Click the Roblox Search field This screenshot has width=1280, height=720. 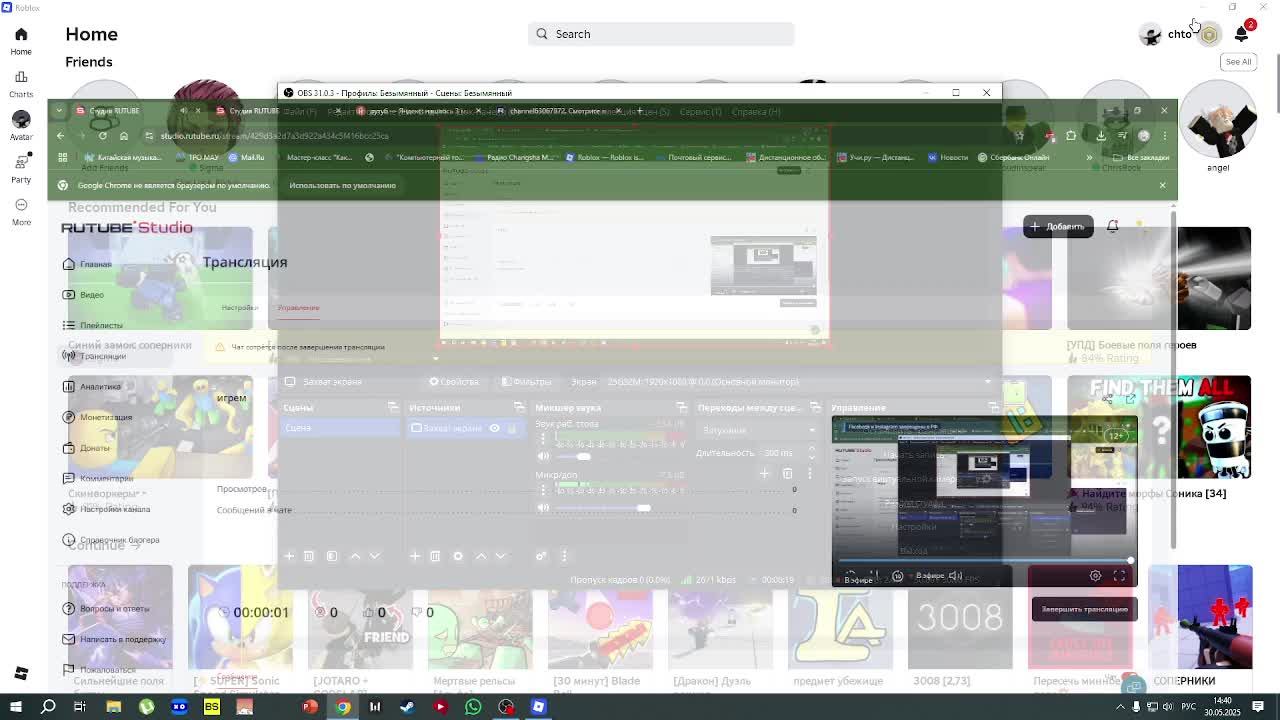pos(661,34)
